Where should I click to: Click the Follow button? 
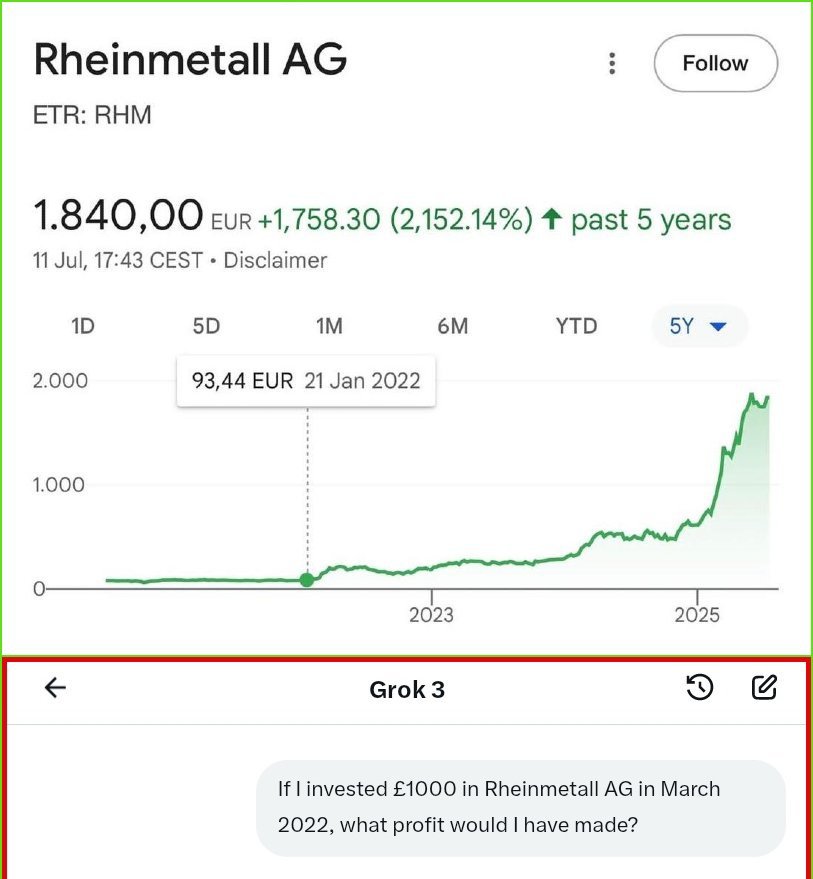[715, 63]
